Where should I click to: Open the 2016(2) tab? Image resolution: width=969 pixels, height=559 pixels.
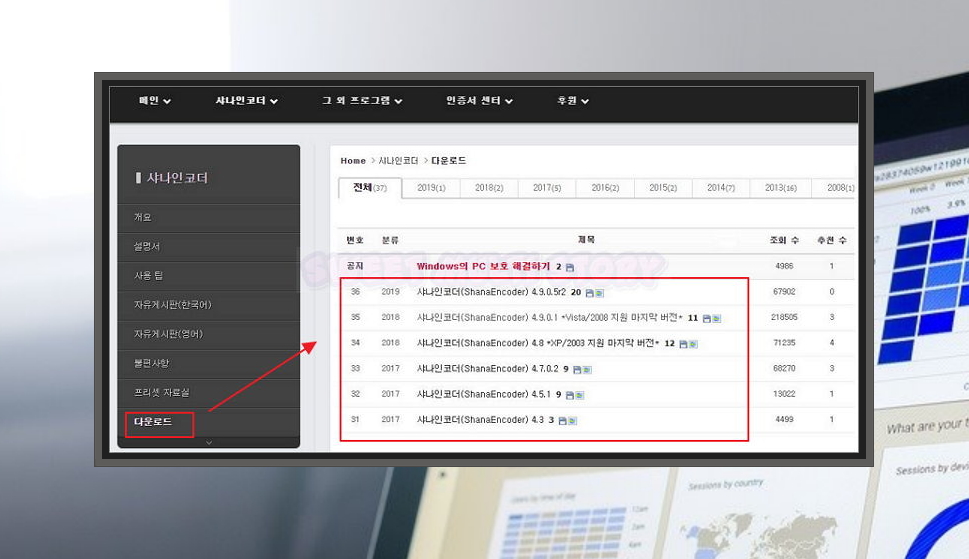605,188
